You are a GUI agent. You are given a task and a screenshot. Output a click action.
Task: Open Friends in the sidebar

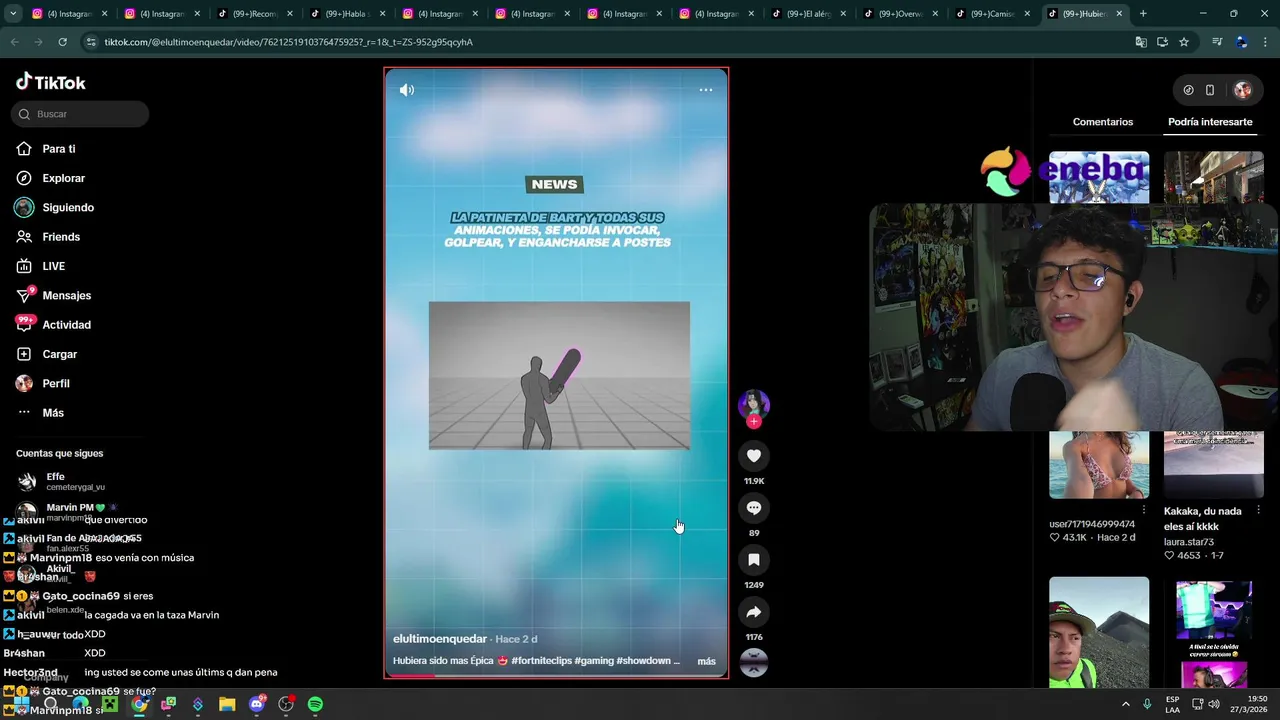click(61, 237)
